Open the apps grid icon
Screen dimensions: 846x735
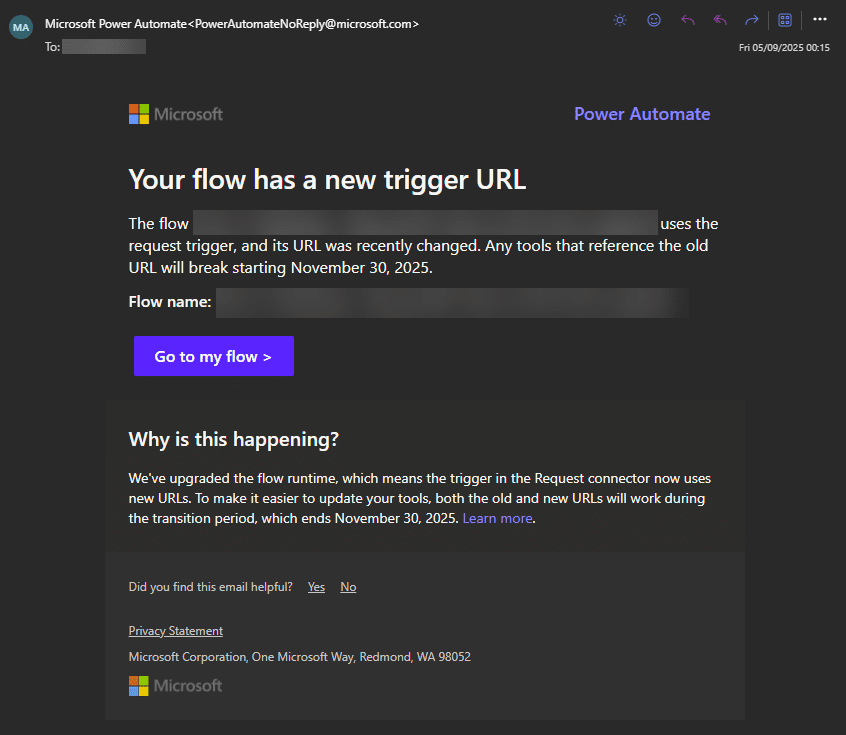[x=784, y=19]
